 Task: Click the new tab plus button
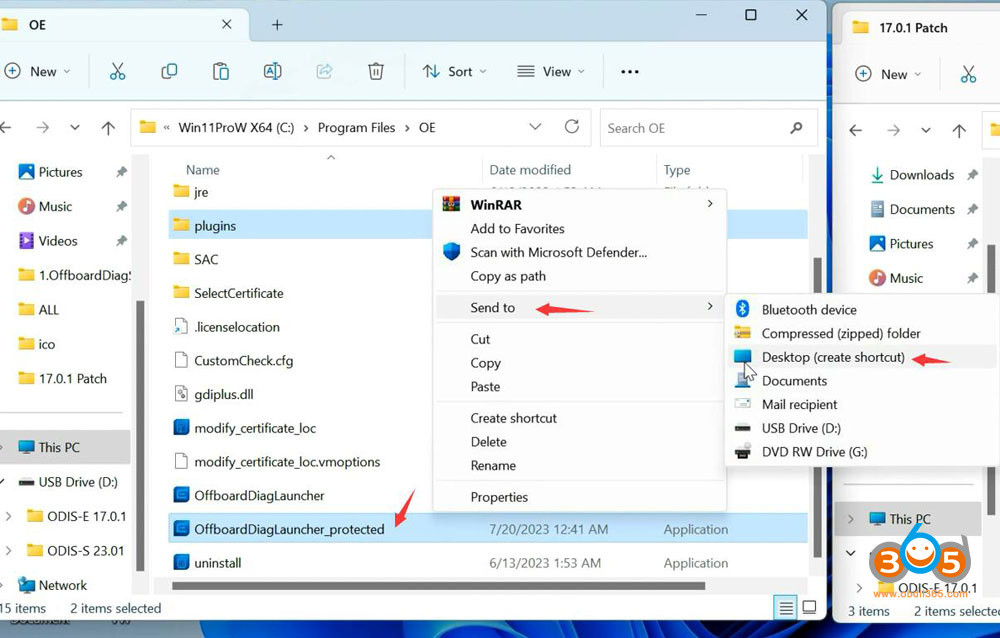pos(277,24)
